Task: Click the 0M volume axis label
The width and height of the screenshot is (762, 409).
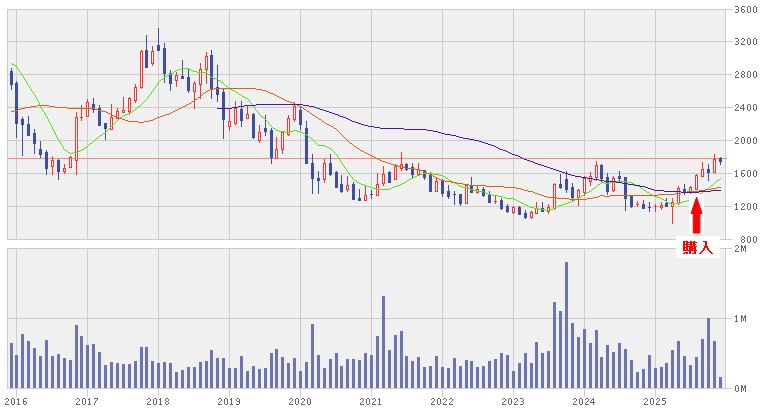Action: [744, 388]
